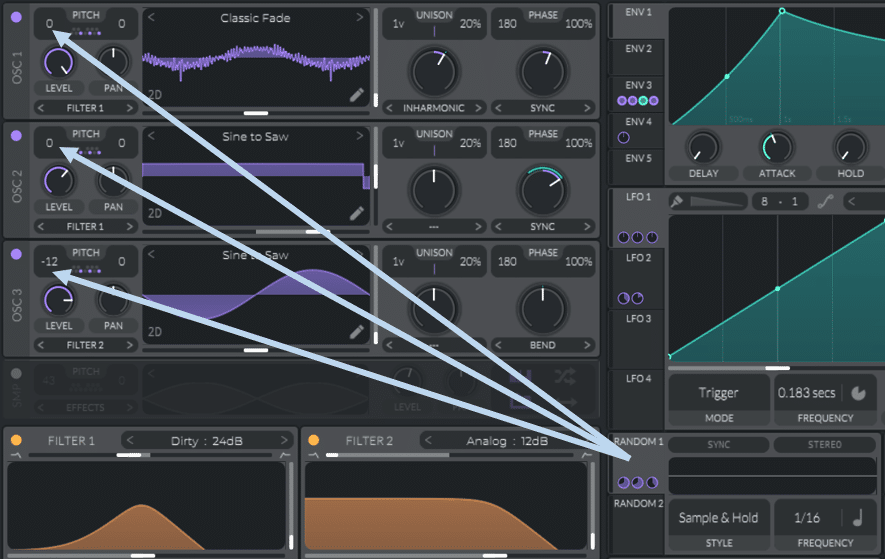Screen dimensions: 885x559
Task: Select next Filter 1 model after Dirty 24dB
Action: click(x=284, y=440)
